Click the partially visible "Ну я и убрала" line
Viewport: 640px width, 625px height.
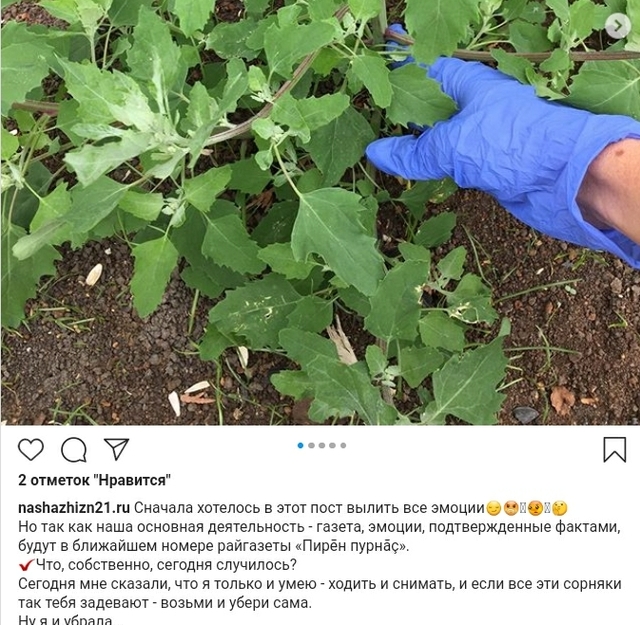coord(66,620)
